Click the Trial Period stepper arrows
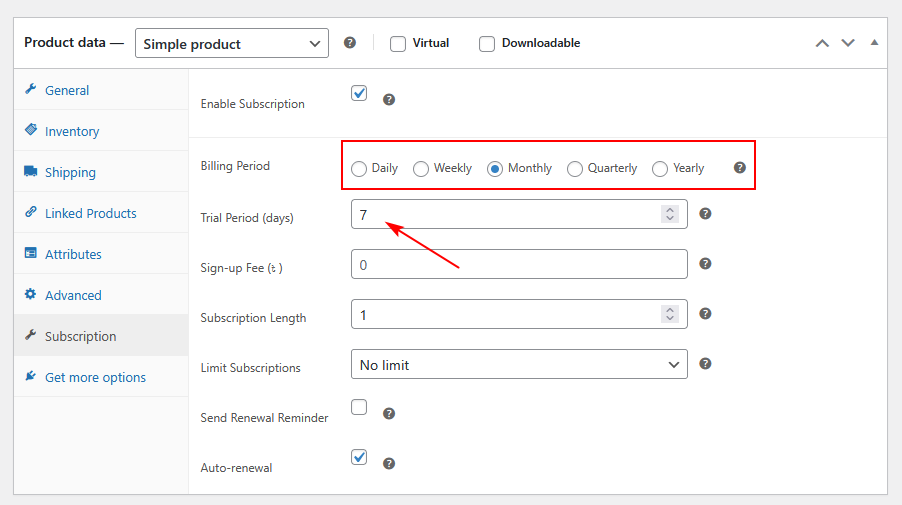Screen dimensions: 902x505 pos(670,214)
